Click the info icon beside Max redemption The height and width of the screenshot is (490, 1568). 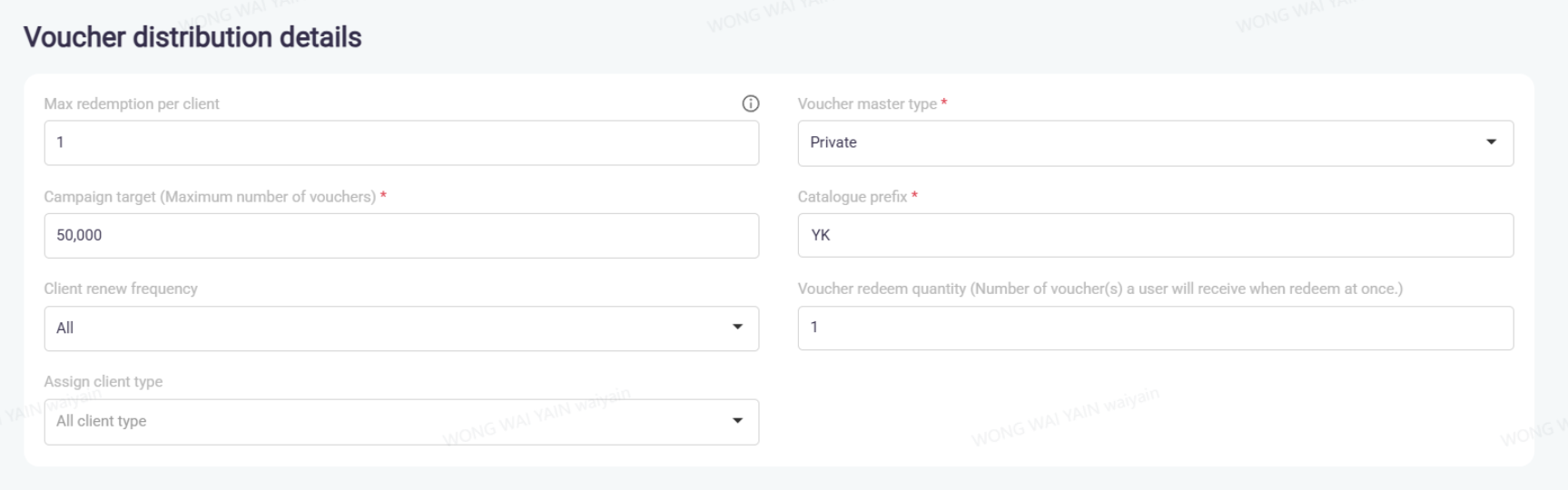pyautogui.click(x=750, y=103)
